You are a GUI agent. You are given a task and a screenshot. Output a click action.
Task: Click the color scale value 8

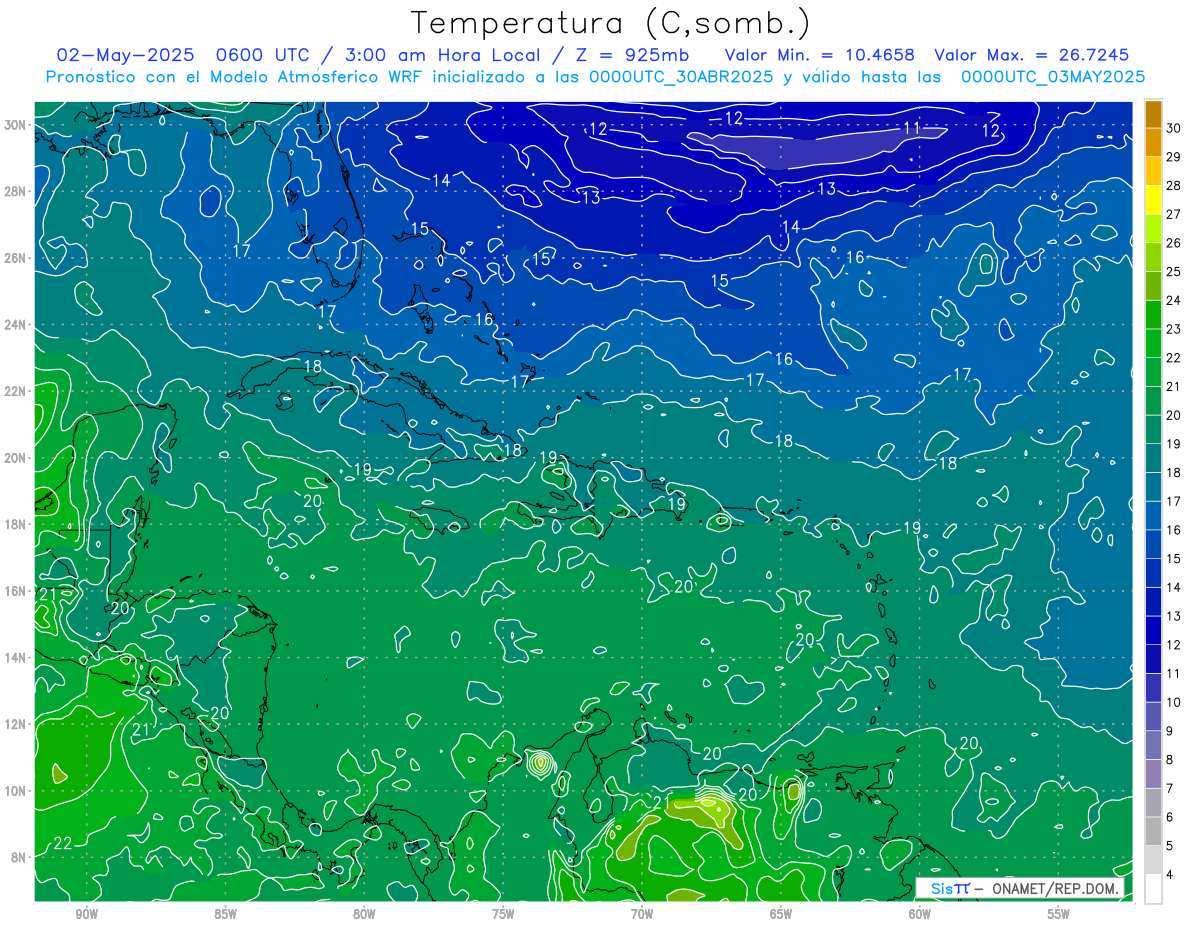pos(1171,760)
